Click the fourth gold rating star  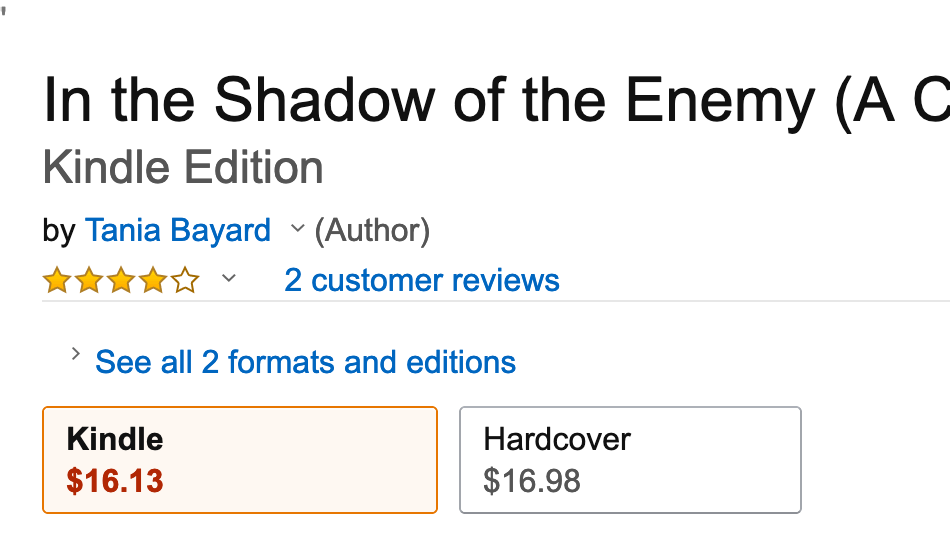(152, 281)
